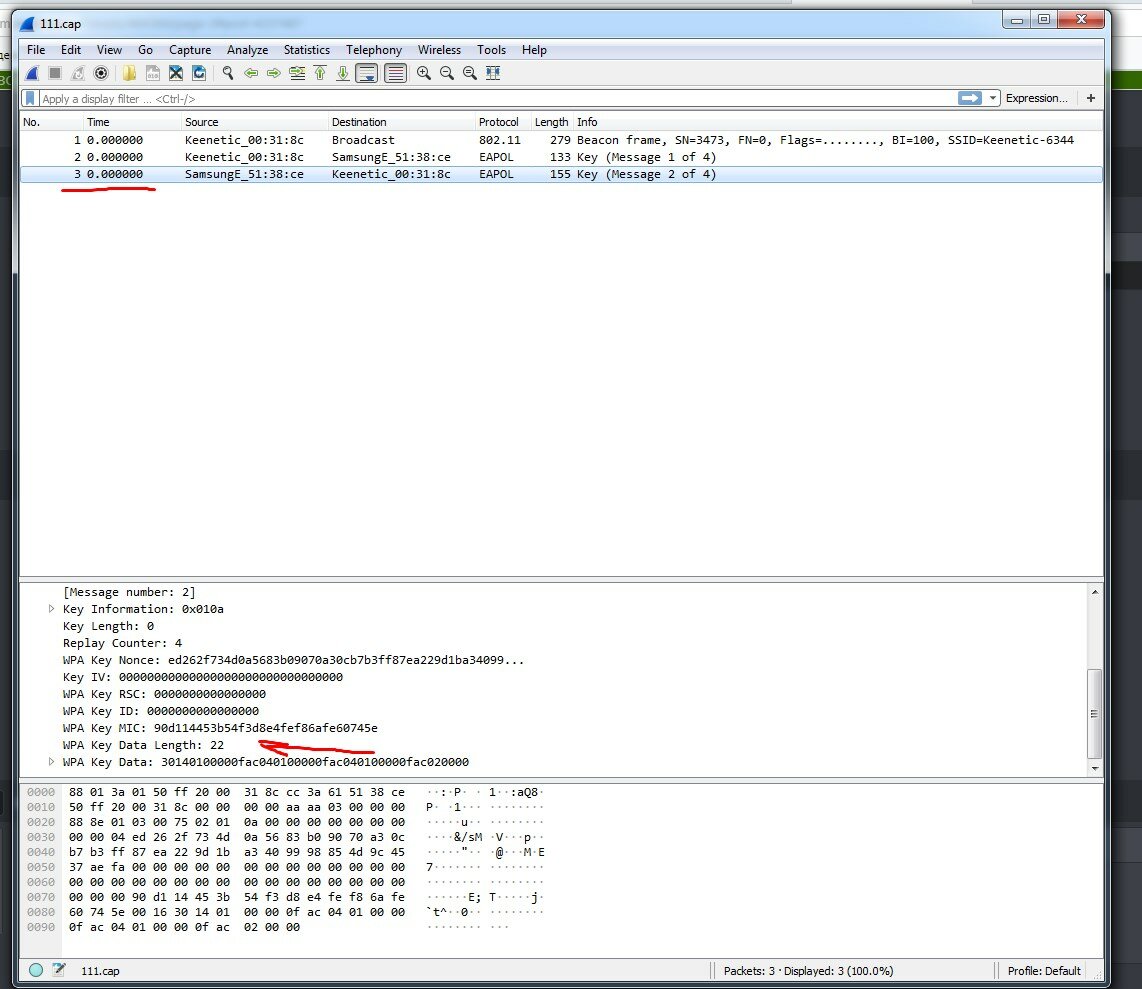The width and height of the screenshot is (1142, 989).
Task: Toggle packet colorization button
Action: (396, 73)
